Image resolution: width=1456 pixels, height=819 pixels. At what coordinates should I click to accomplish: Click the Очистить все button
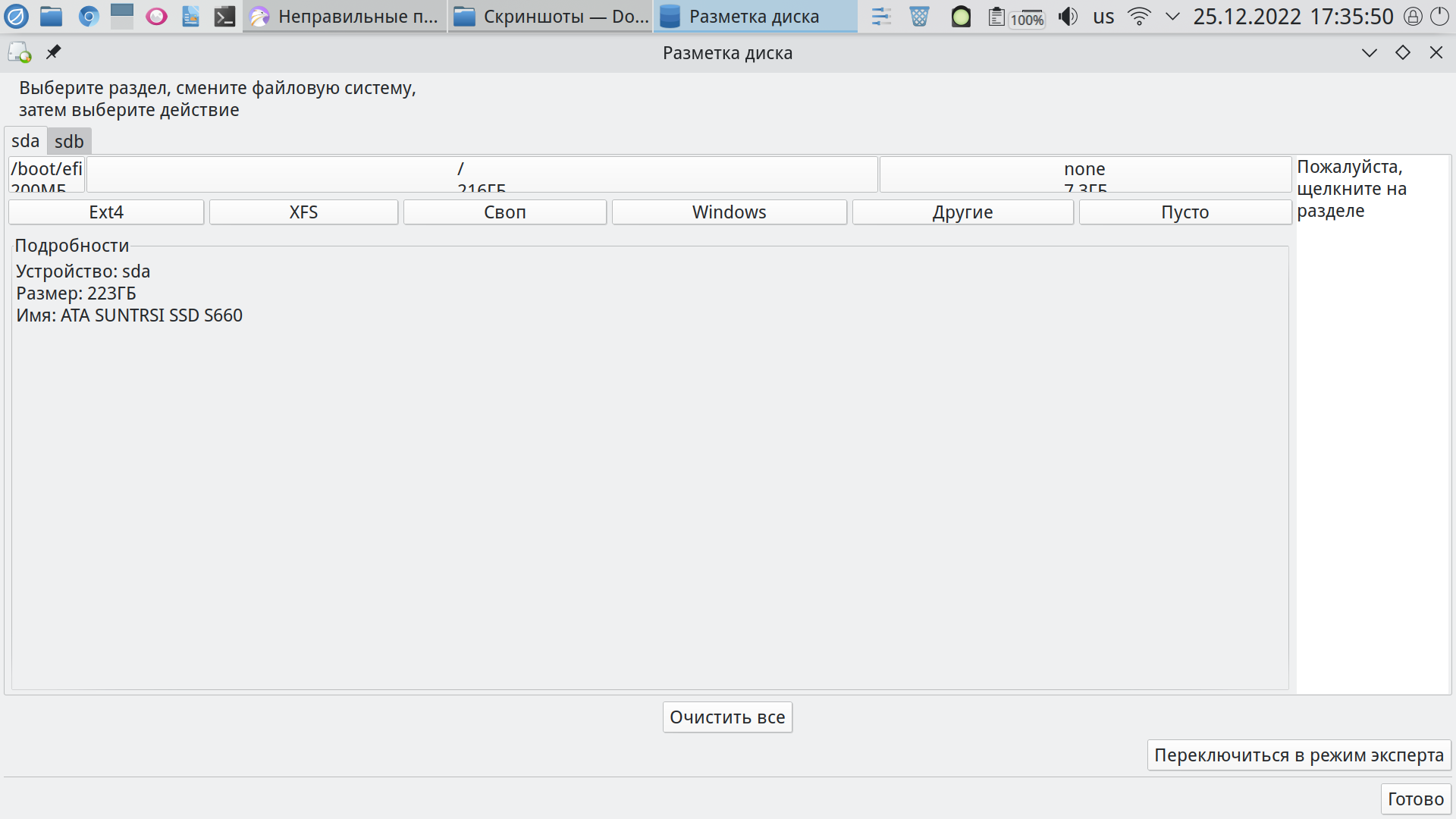pyautogui.click(x=727, y=717)
